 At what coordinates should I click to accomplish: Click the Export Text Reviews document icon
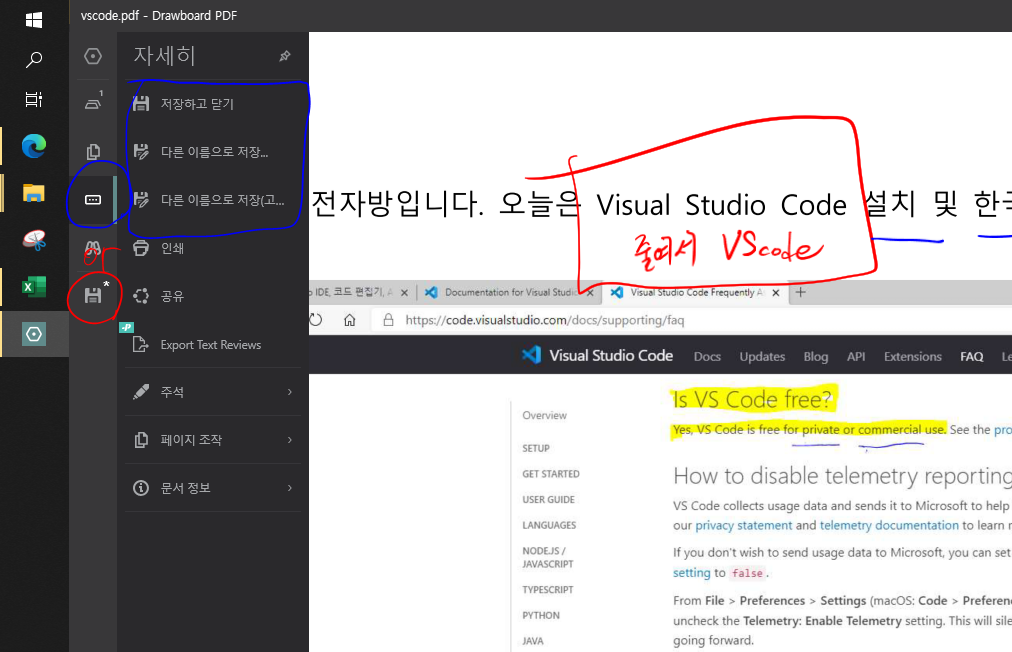pos(140,344)
